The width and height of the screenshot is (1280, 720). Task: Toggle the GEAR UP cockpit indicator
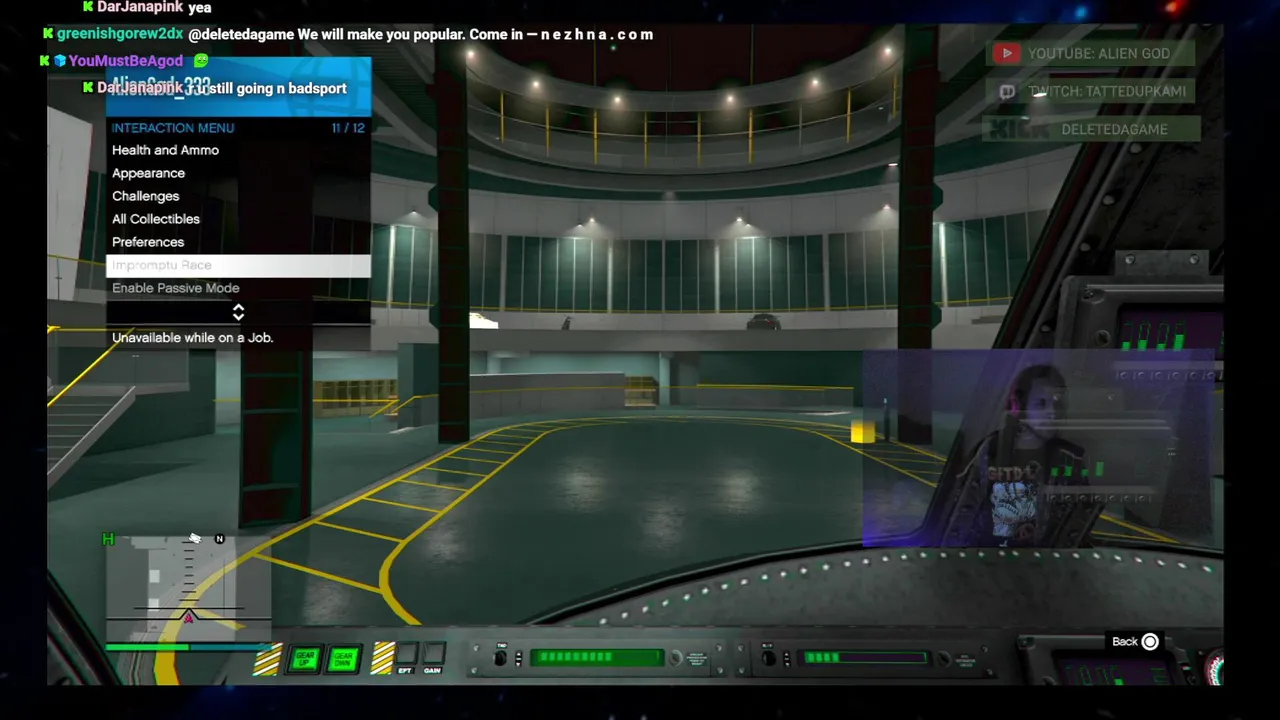[305, 659]
